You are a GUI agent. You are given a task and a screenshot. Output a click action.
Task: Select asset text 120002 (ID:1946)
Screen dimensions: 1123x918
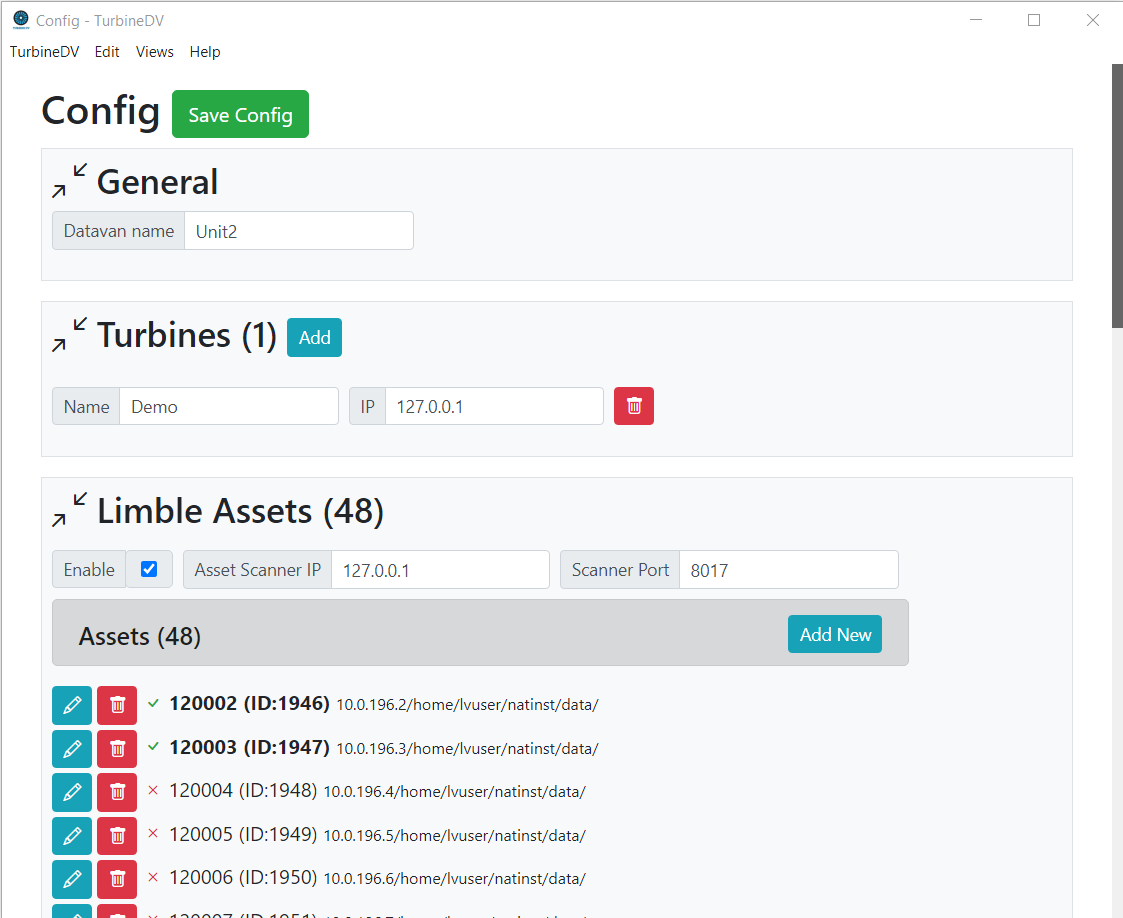coord(249,703)
